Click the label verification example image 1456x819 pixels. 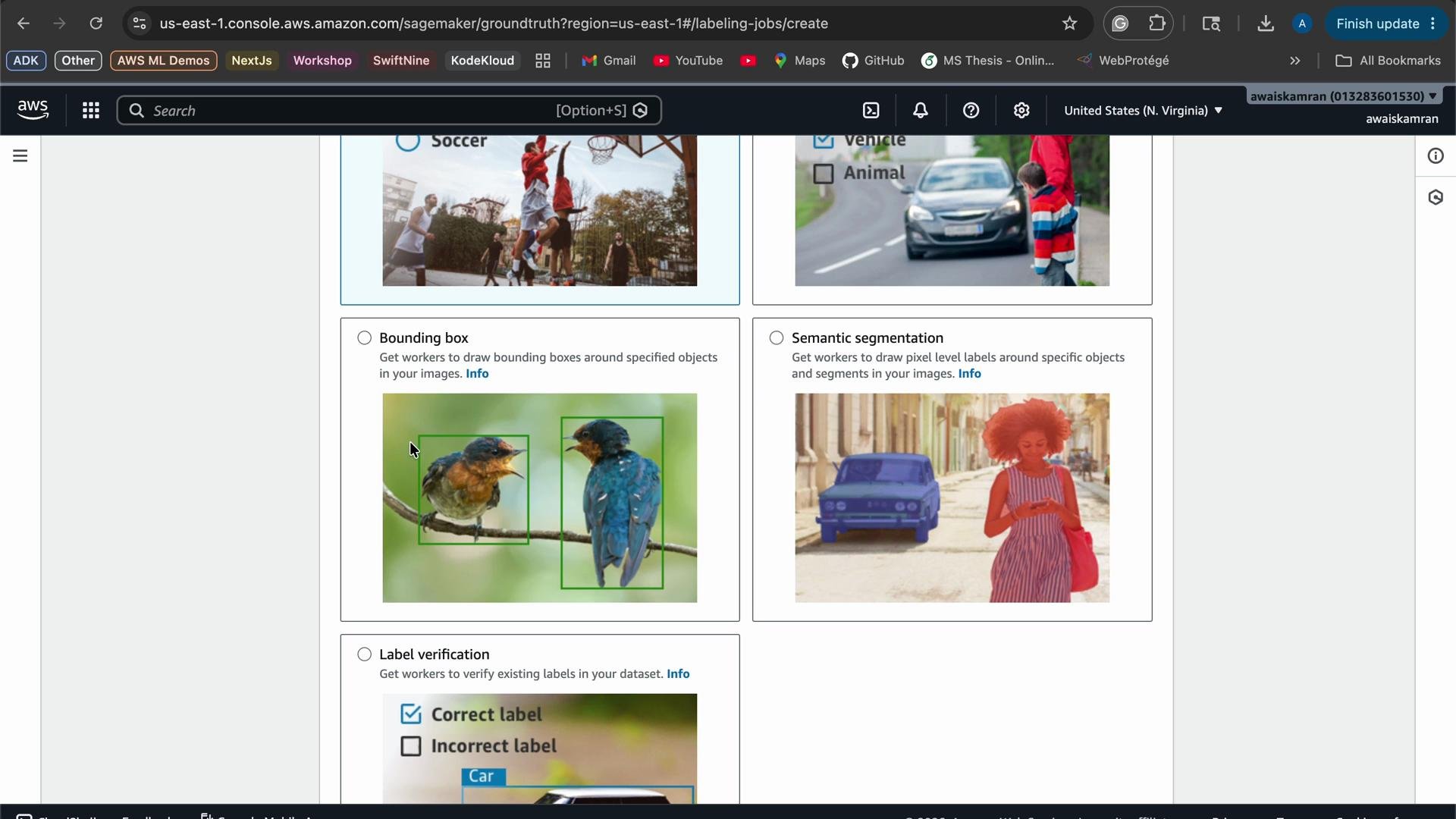[x=539, y=748]
